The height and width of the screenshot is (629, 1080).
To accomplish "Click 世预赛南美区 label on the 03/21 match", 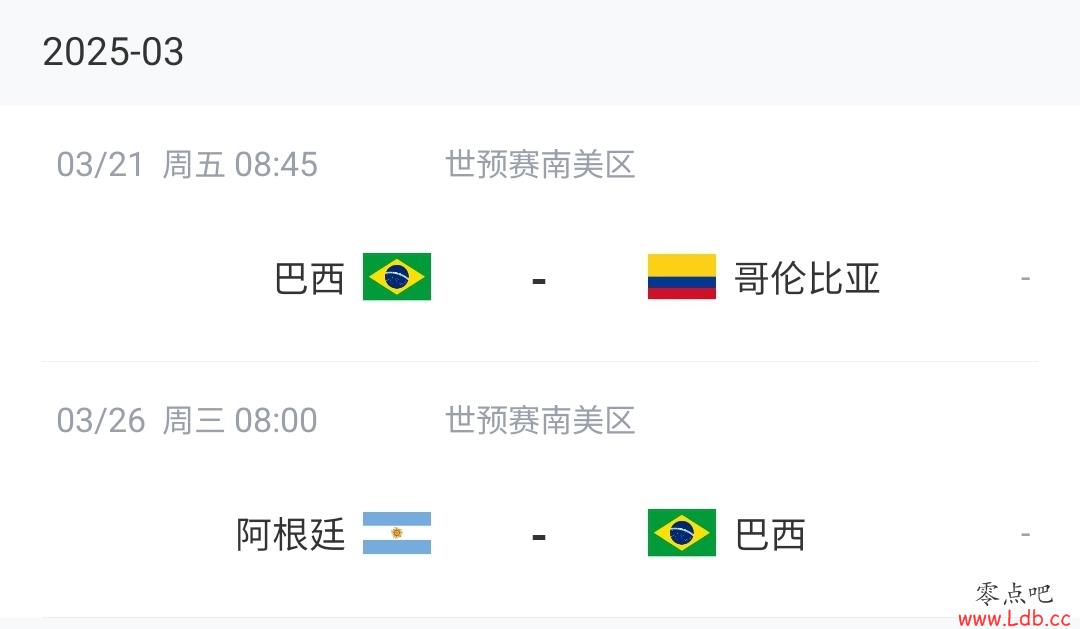I will coord(540,165).
